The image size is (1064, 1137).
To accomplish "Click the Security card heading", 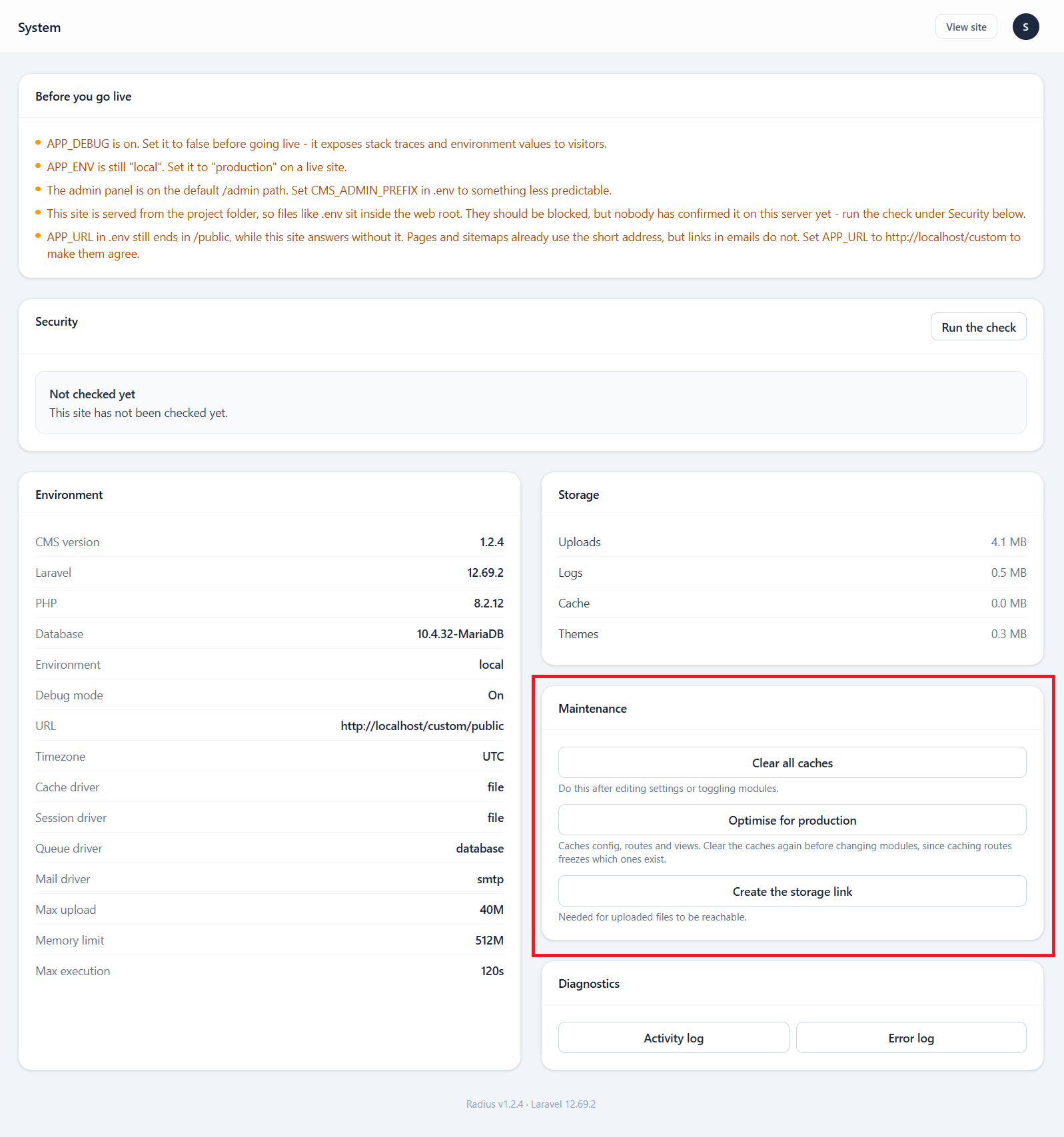I will coord(57,322).
